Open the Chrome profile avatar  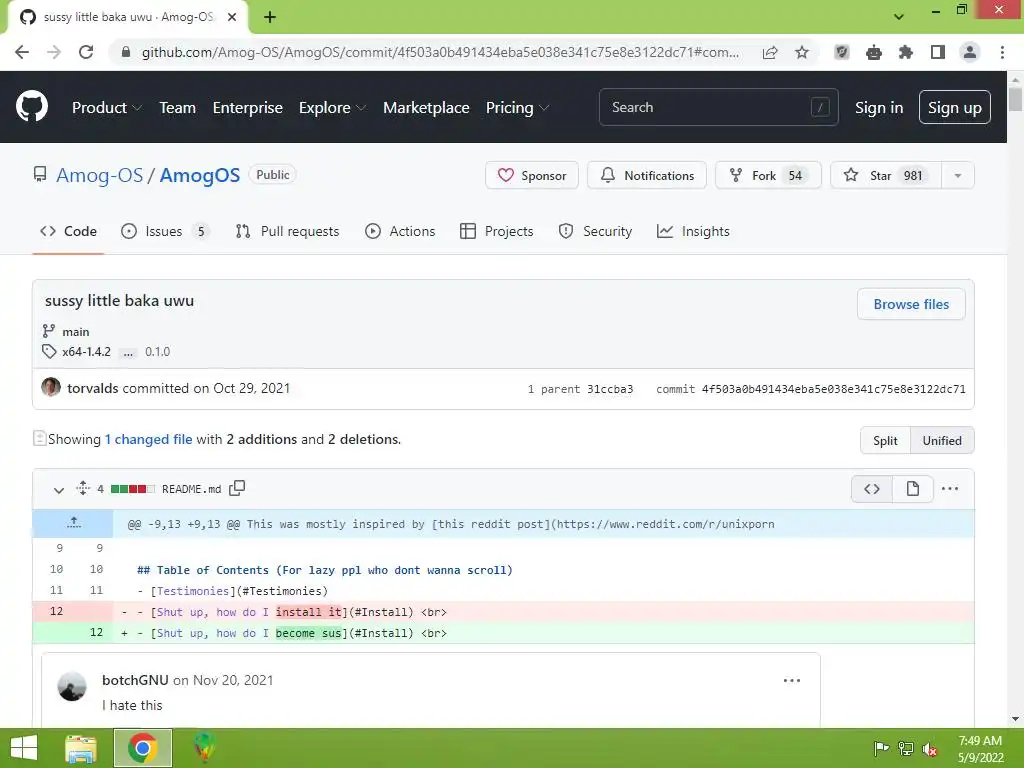click(x=970, y=52)
